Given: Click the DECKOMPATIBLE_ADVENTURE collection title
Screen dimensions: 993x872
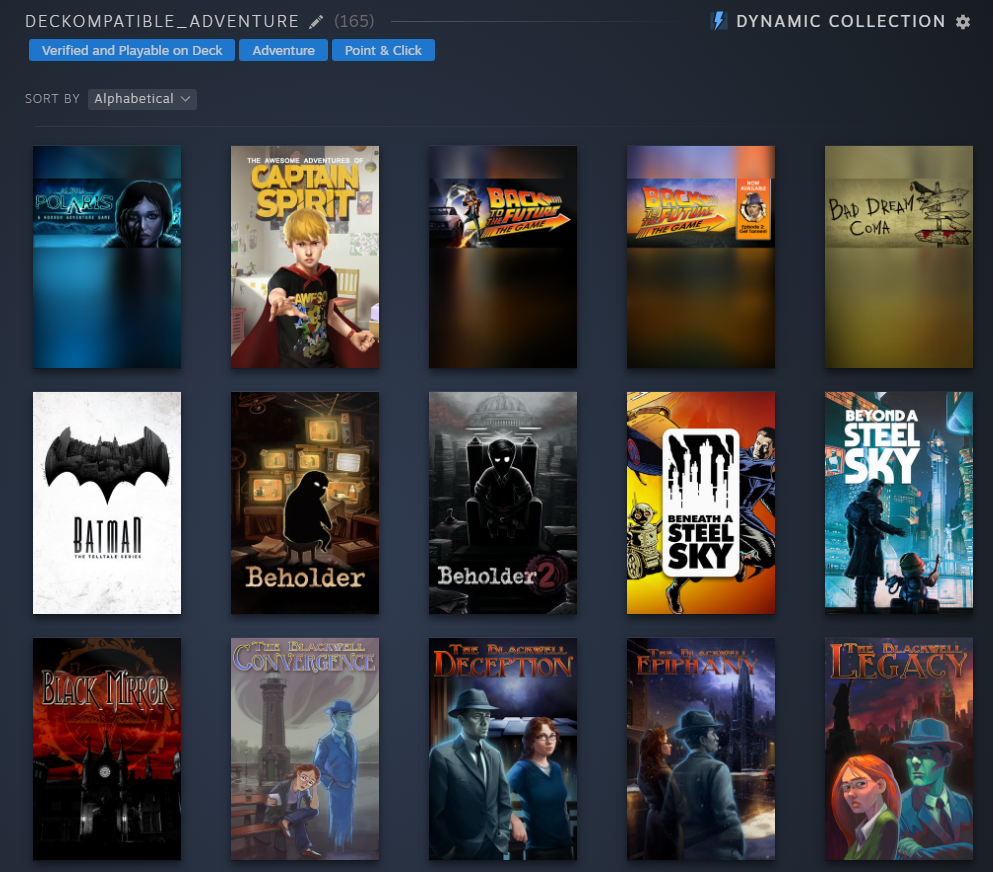Looking at the screenshot, I should point(161,22).
